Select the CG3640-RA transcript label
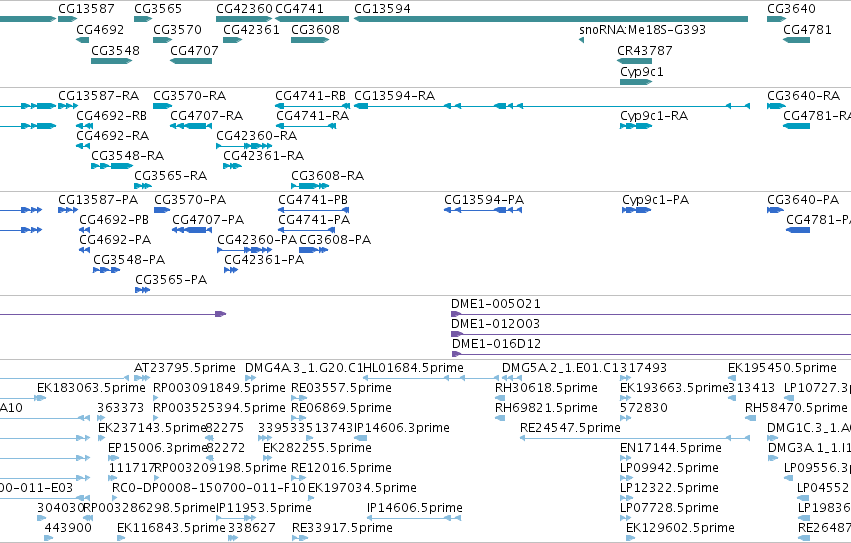 pos(803,96)
